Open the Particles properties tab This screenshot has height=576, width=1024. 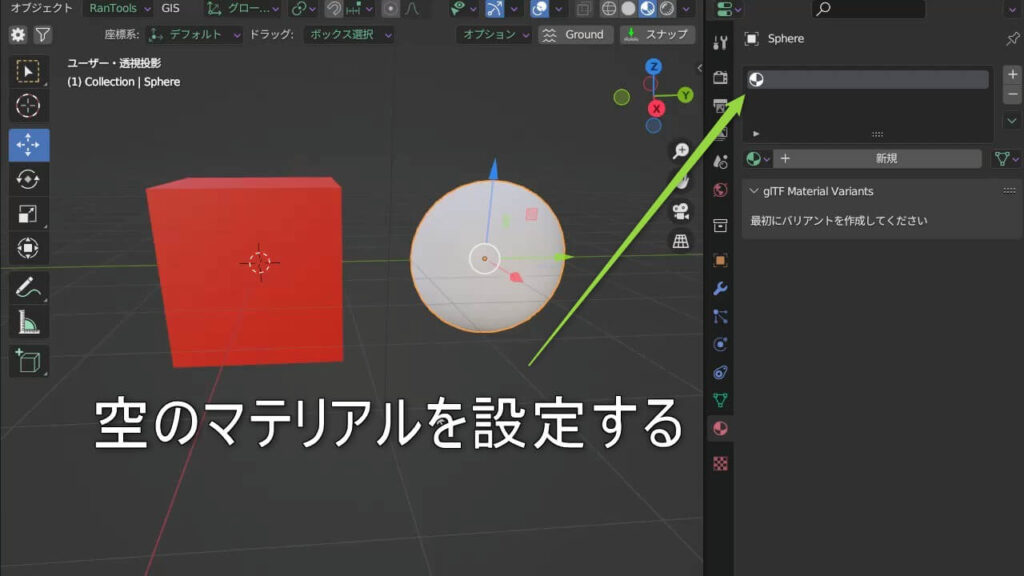pos(720,316)
